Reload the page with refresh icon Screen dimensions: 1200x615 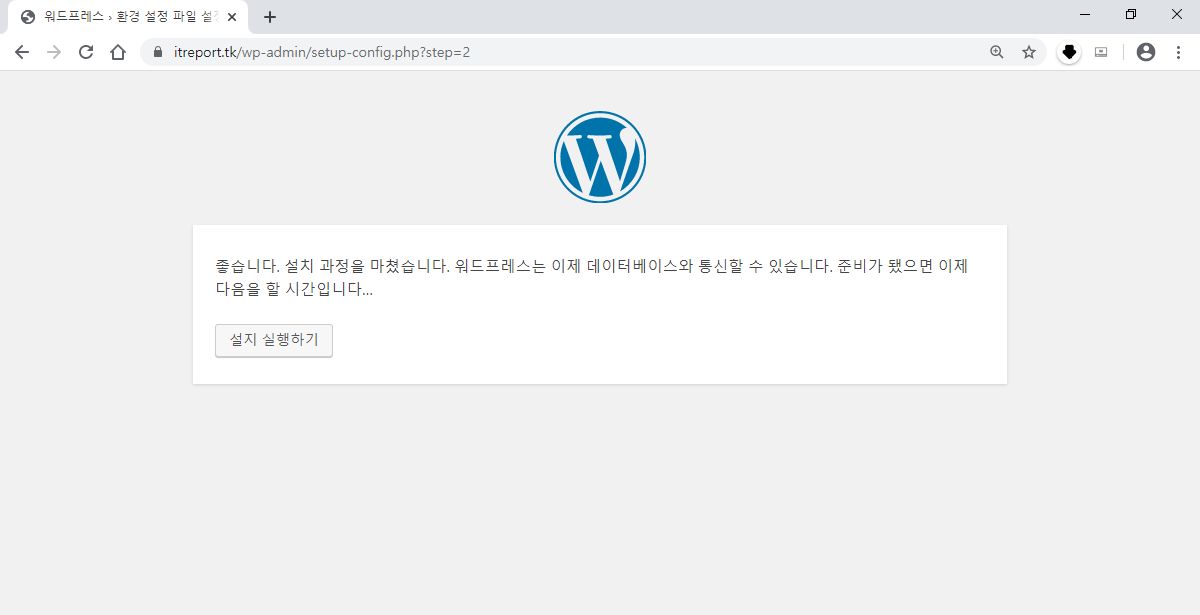(86, 52)
